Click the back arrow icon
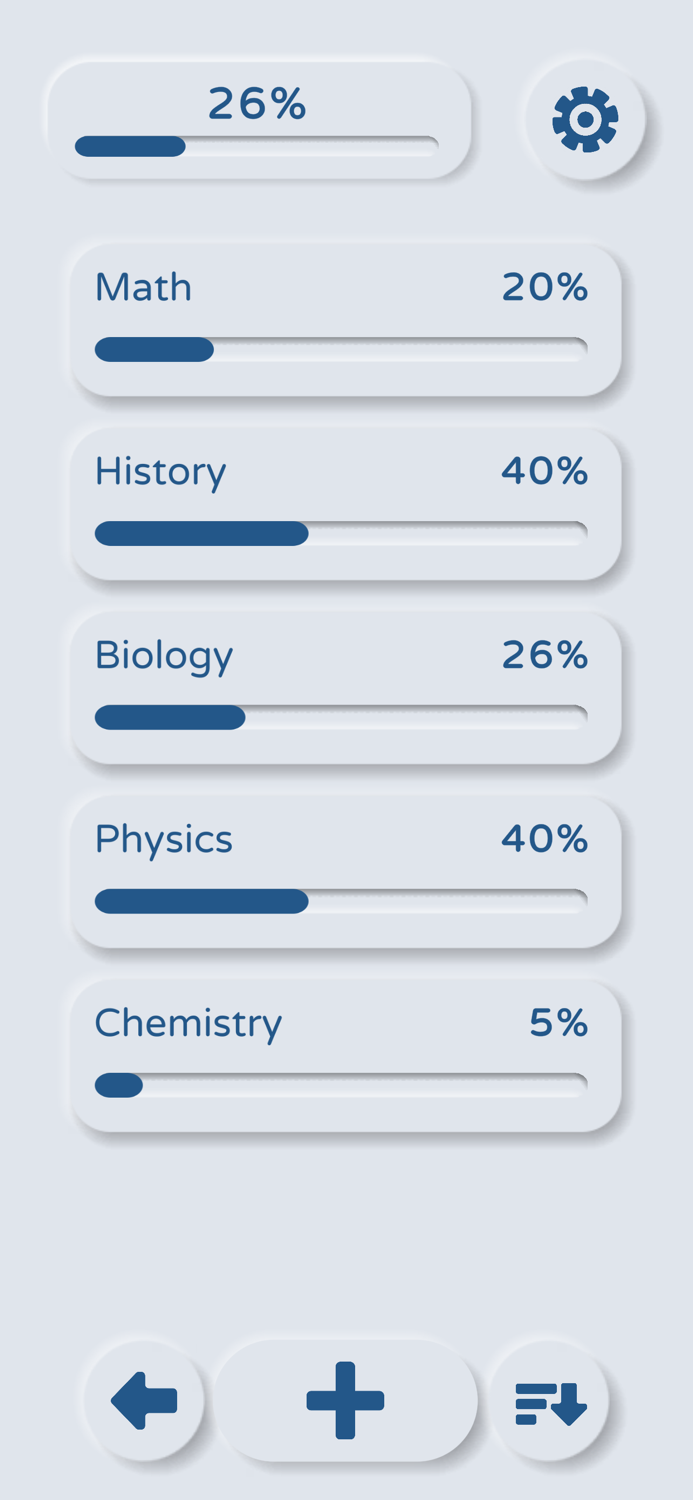This screenshot has width=693, height=1500. [142, 1399]
